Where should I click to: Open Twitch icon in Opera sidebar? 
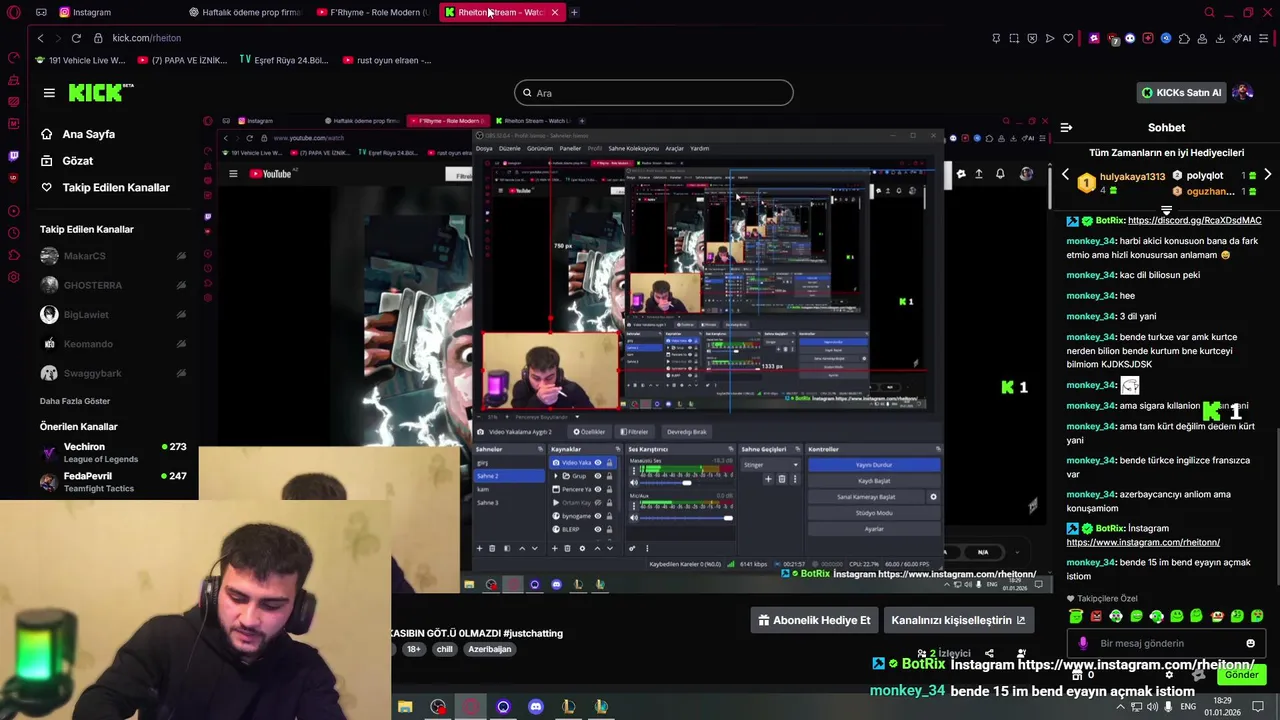[13, 156]
